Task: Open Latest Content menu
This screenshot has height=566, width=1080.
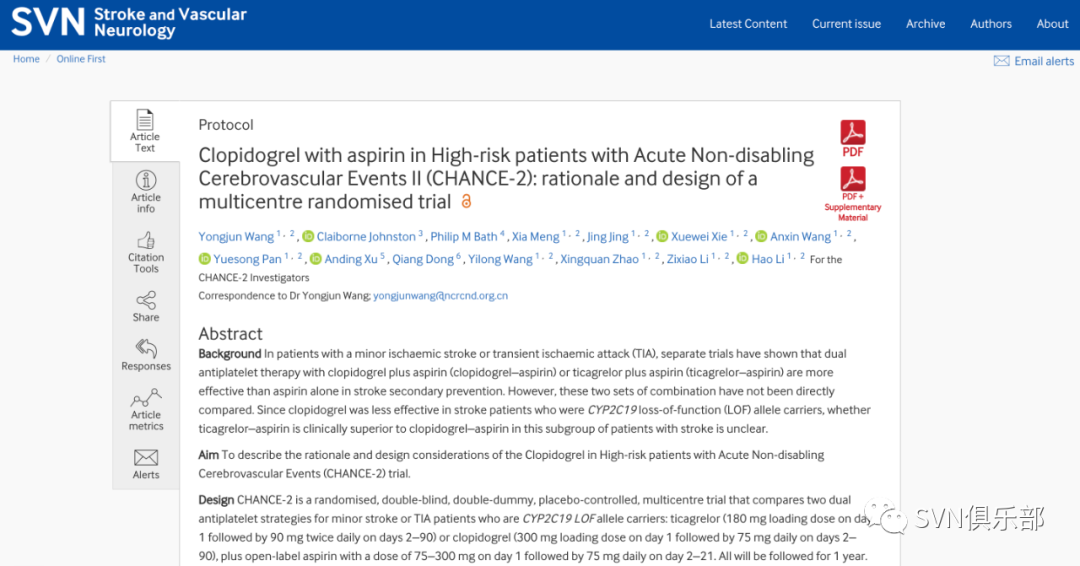Action: coord(748,23)
